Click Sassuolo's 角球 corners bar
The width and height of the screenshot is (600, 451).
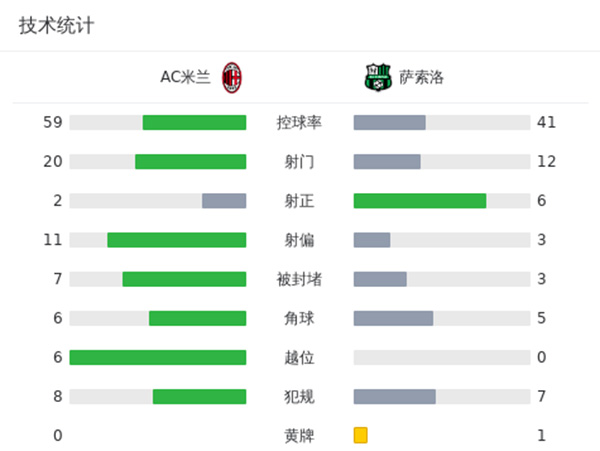pyautogui.click(x=393, y=318)
